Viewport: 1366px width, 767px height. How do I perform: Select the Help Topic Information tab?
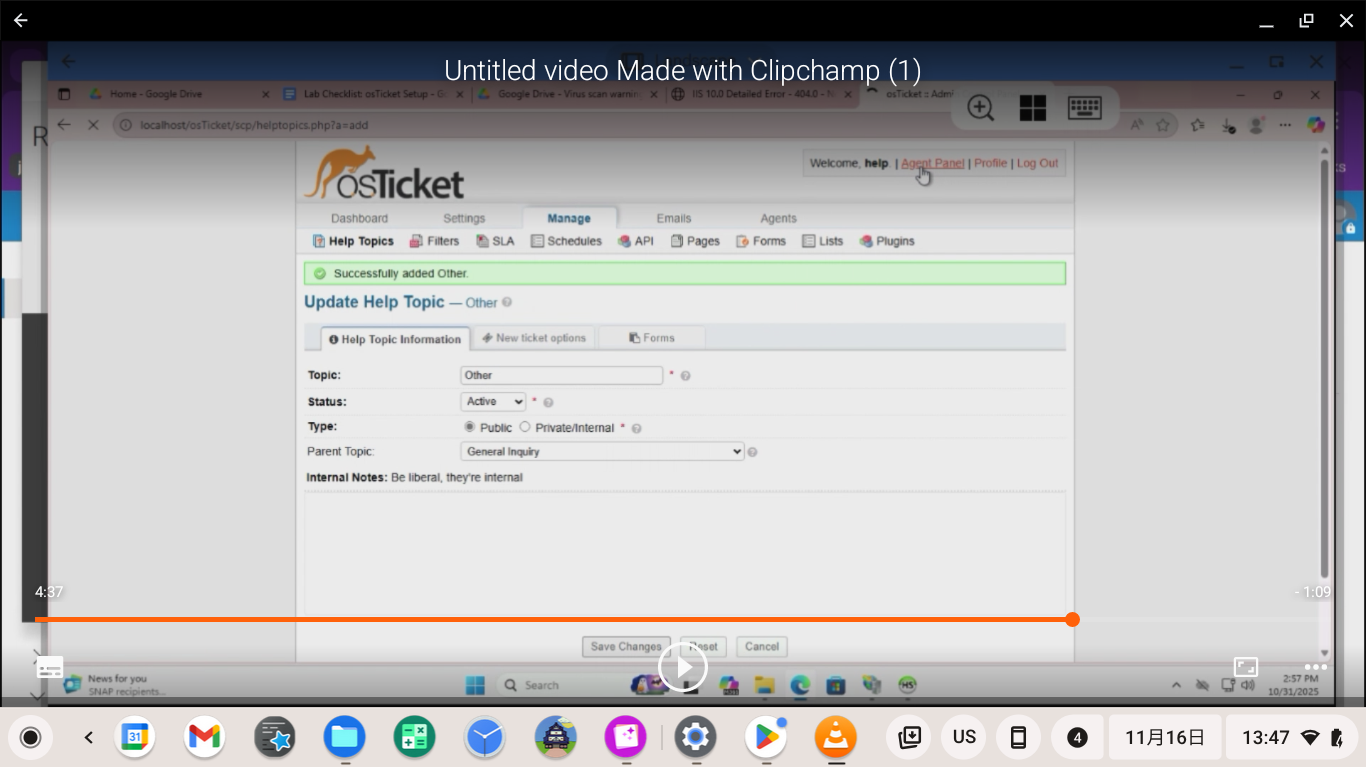[395, 339]
